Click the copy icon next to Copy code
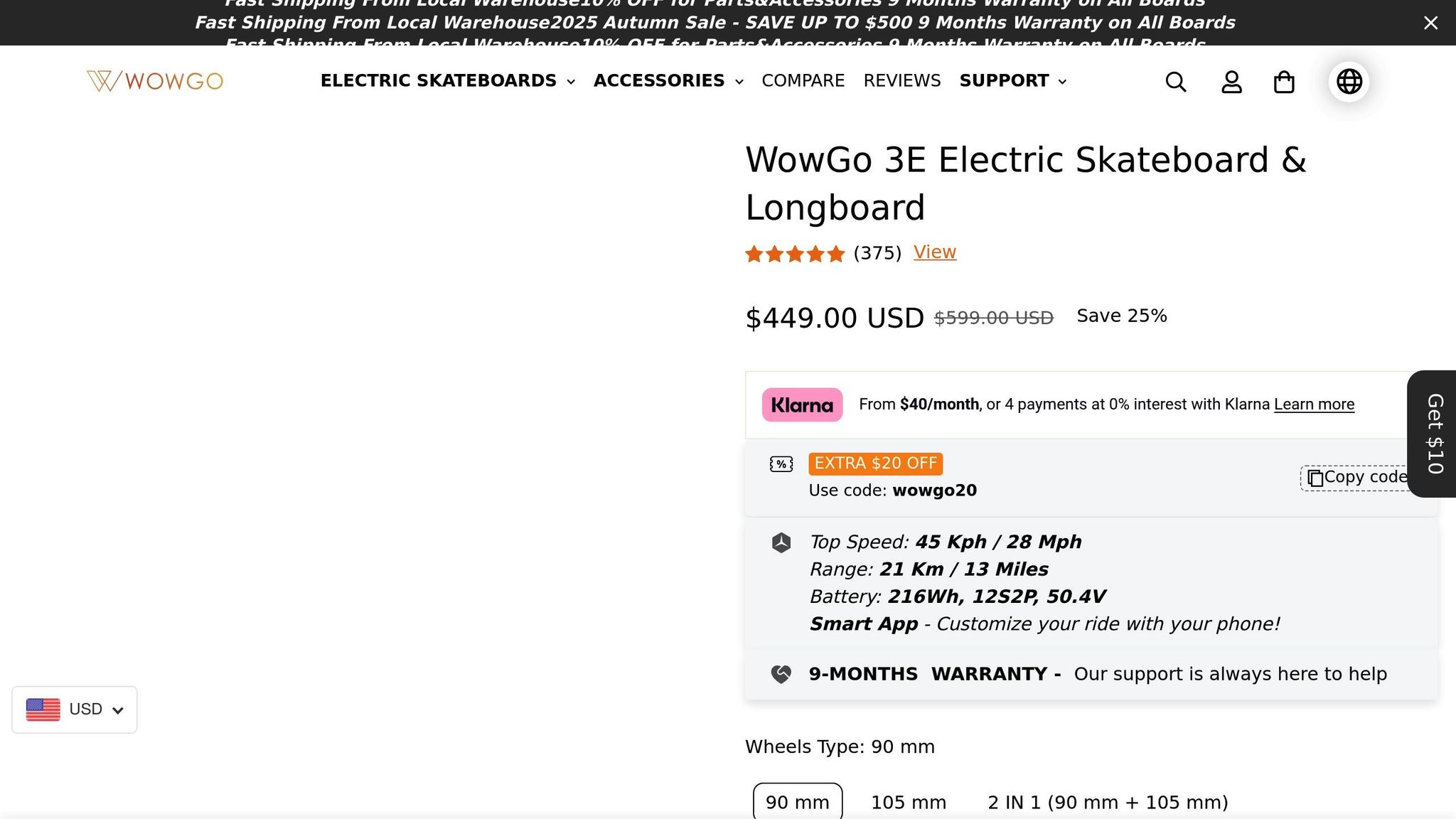1456x819 pixels. [1314, 478]
